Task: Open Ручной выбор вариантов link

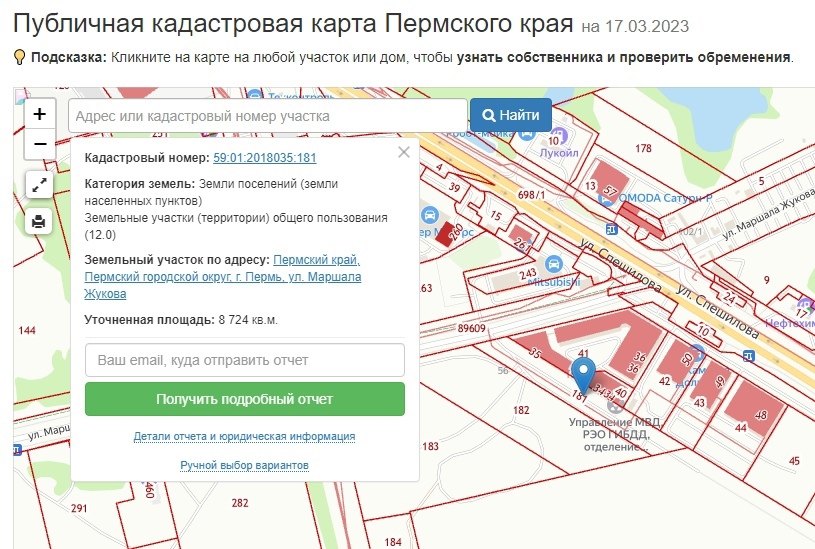Action: 244,465
